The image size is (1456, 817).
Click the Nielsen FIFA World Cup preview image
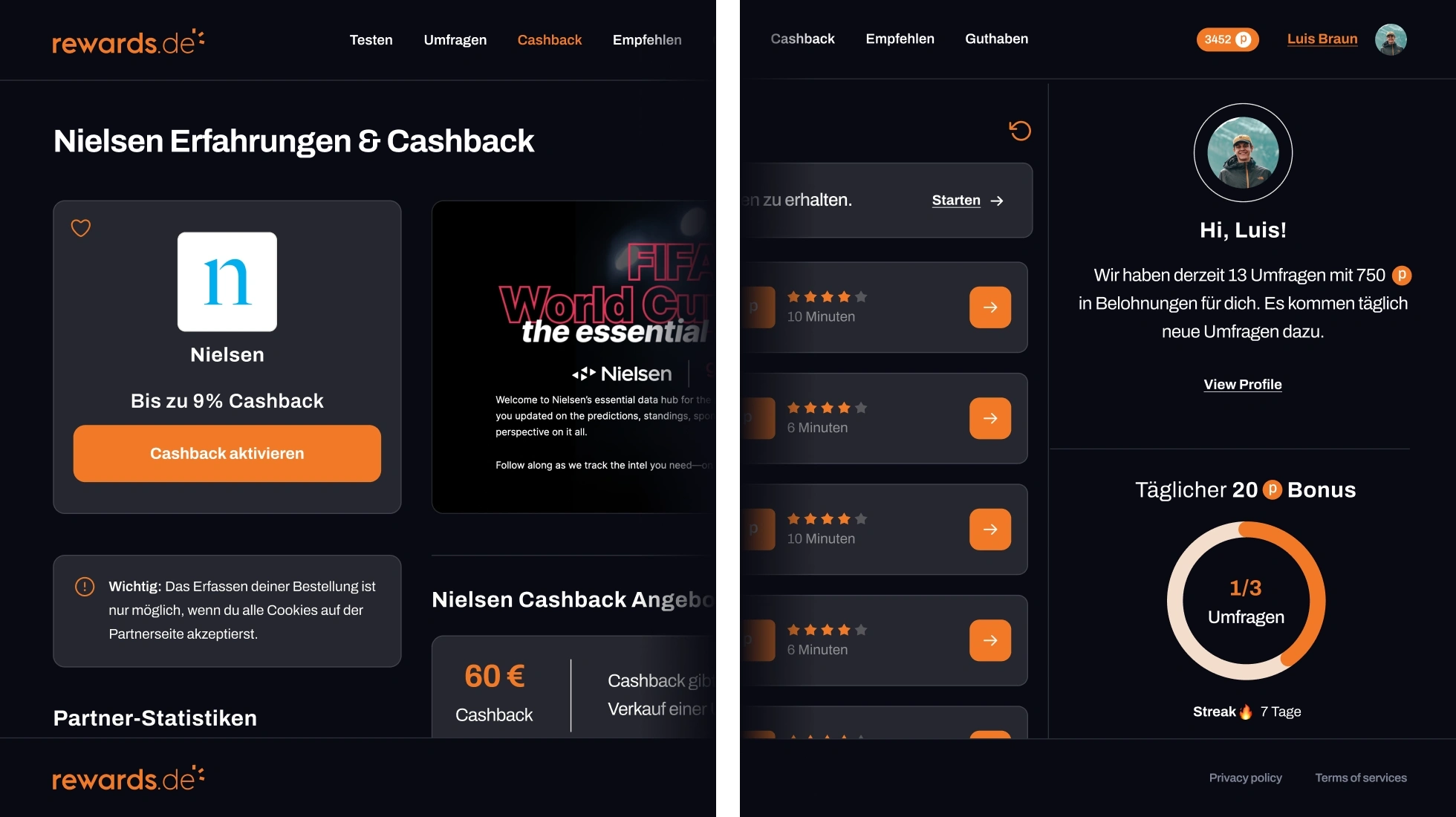[x=573, y=357]
